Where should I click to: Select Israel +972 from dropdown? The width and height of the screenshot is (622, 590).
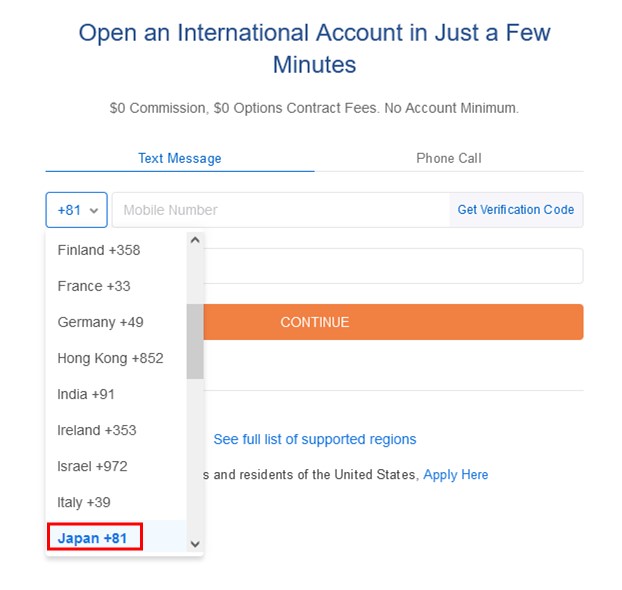coord(92,466)
